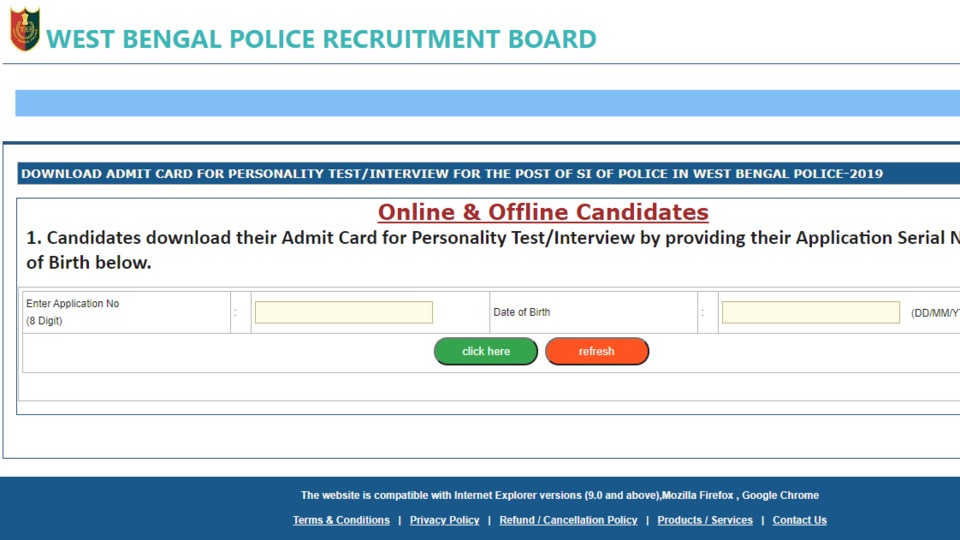Click the 'Enter Application No (8 Digit)' label
Image resolution: width=960 pixels, height=540 pixels.
[x=72, y=312]
